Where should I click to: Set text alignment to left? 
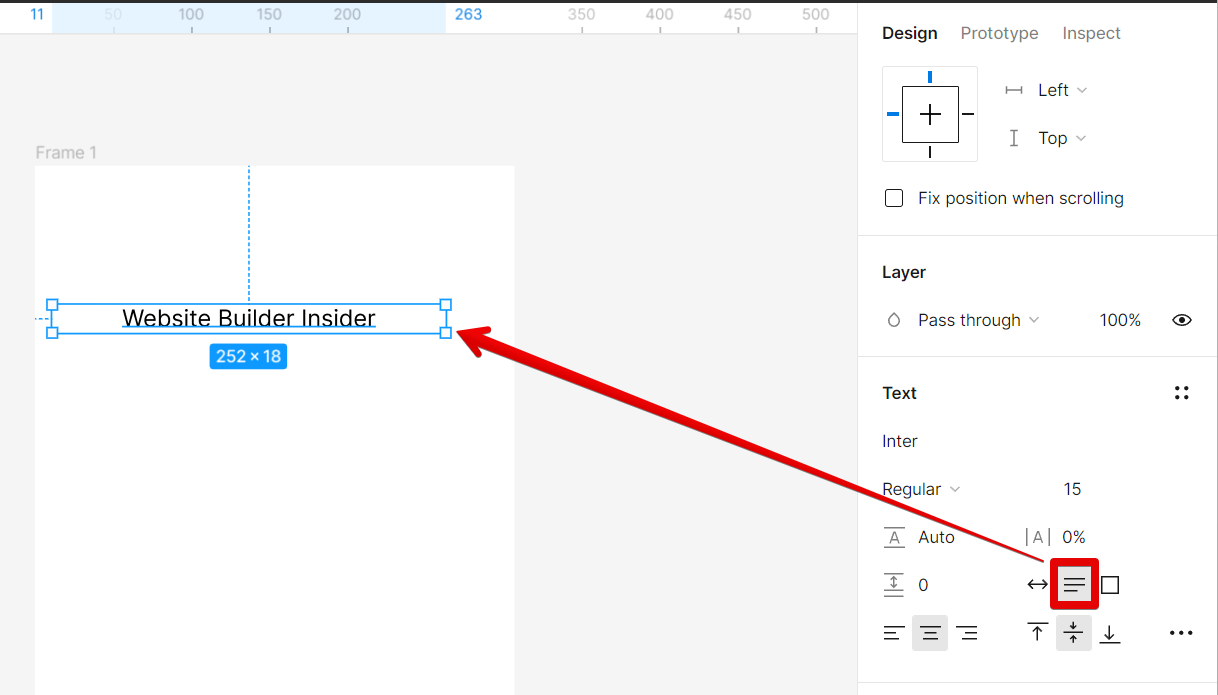click(894, 632)
